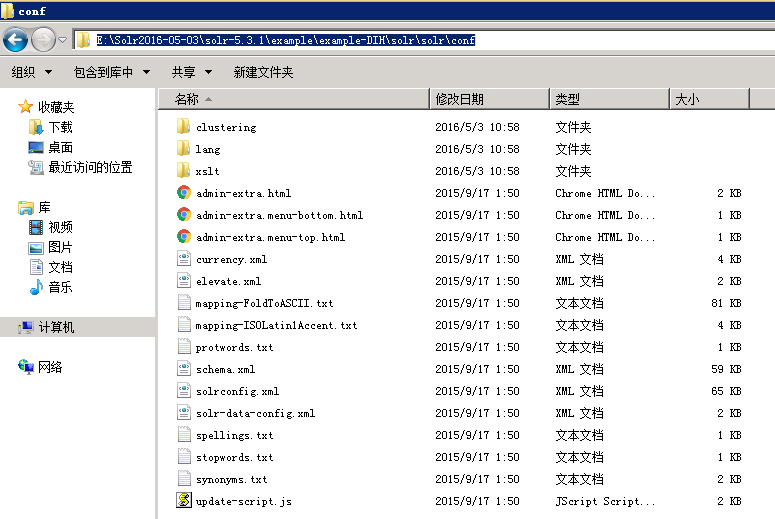Select file name currency.xml
This screenshot has height=519, width=775.
click(x=231, y=260)
